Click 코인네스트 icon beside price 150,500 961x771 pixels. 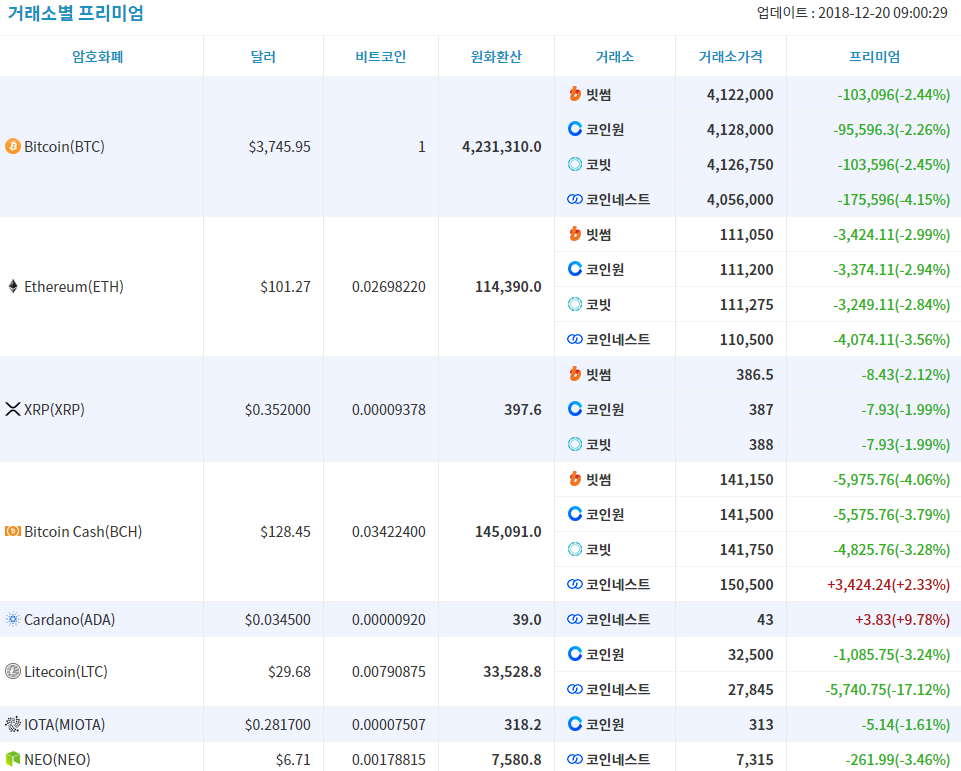pos(575,584)
